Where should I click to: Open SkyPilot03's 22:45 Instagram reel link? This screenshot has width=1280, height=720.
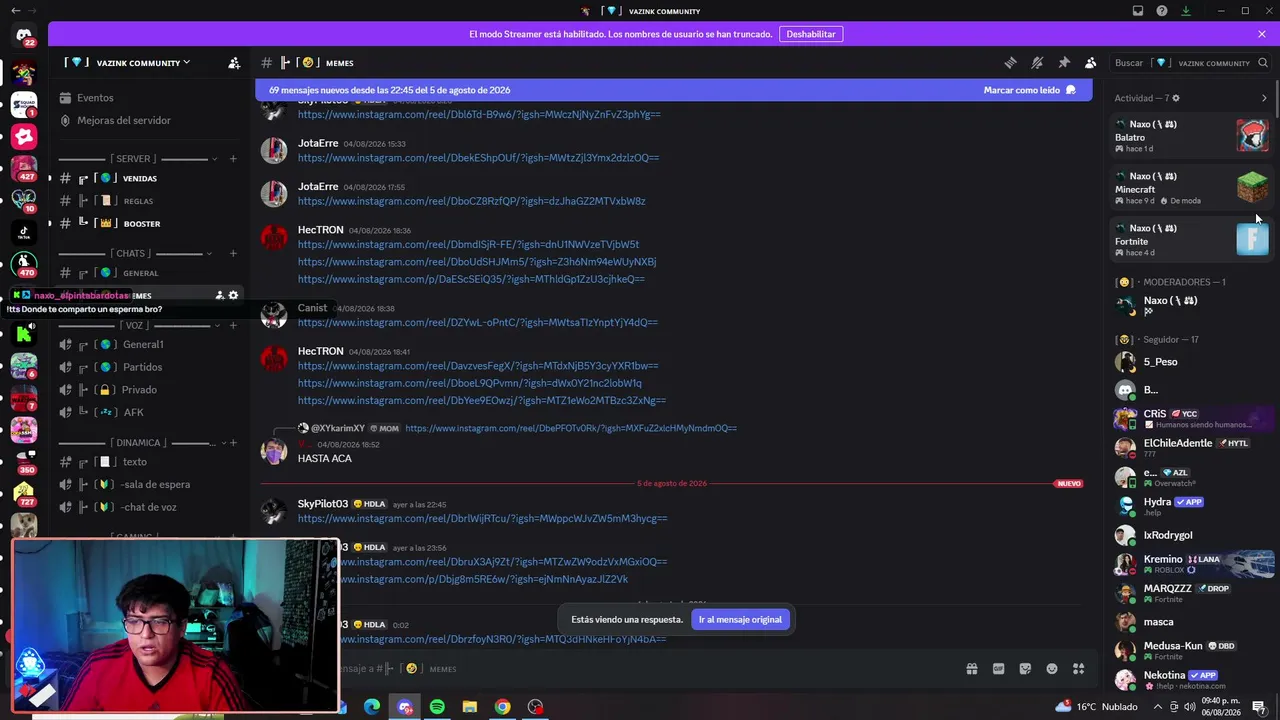482,518
